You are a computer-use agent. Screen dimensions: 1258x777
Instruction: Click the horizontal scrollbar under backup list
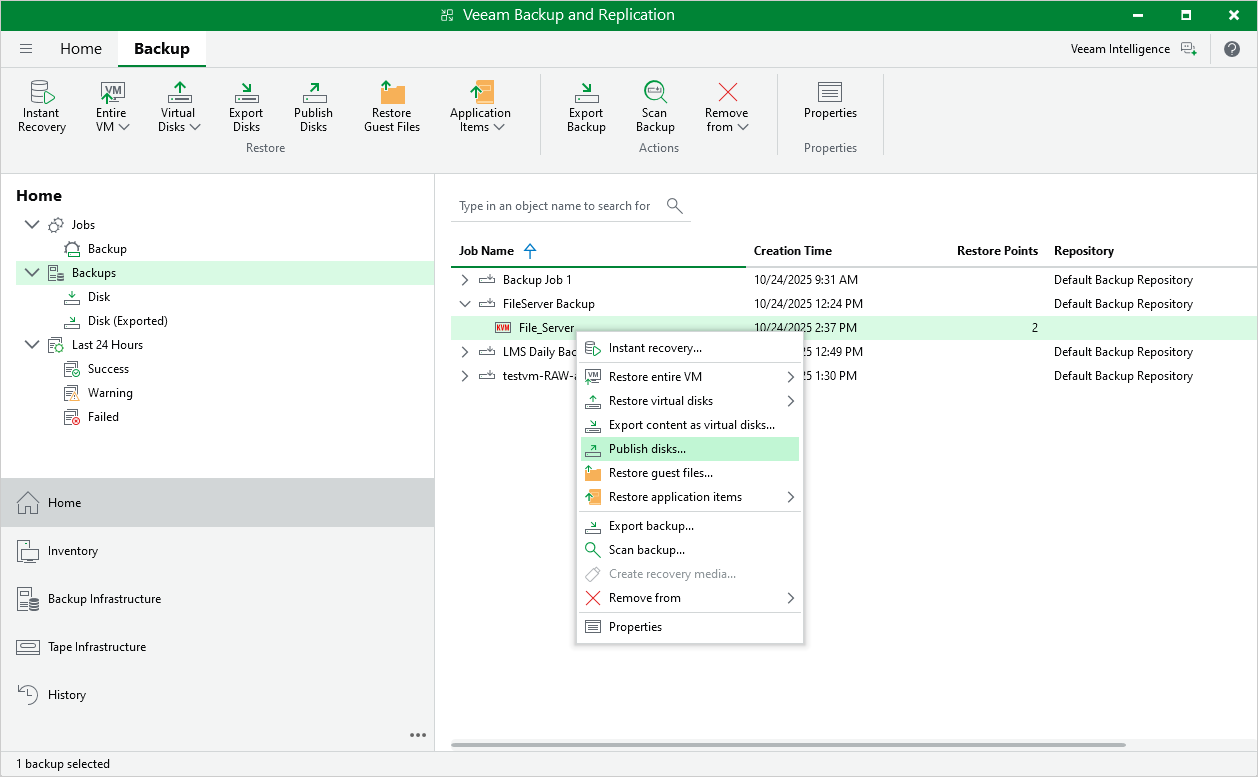pyautogui.click(x=788, y=745)
